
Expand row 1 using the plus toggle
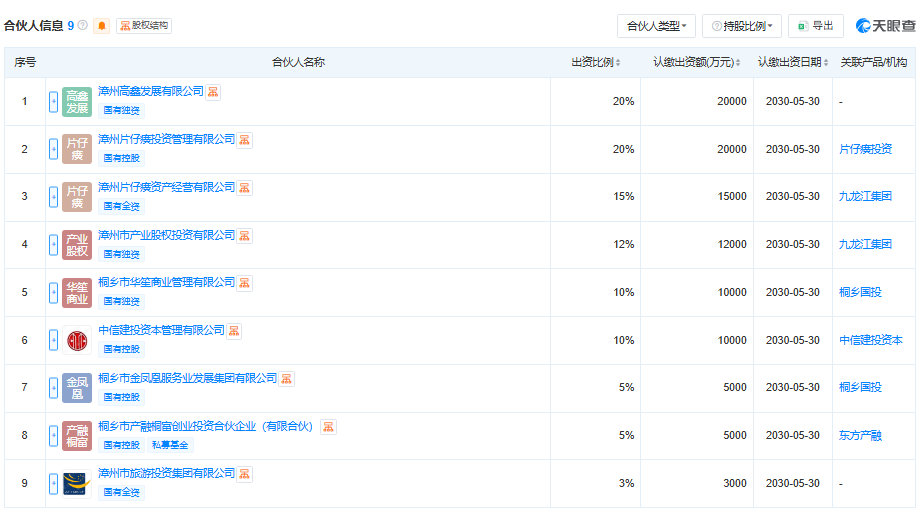point(54,102)
